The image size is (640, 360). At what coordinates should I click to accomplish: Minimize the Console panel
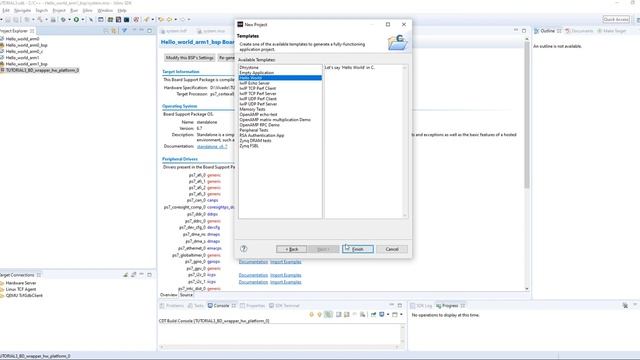click(x=391, y=304)
